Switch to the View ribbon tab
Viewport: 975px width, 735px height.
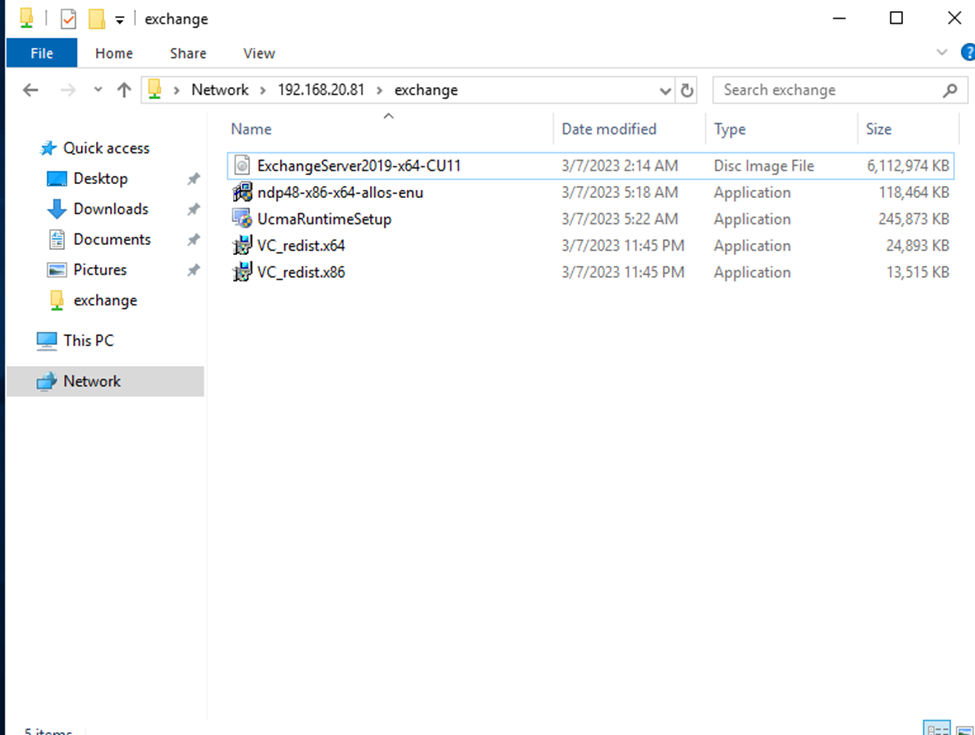[x=259, y=53]
